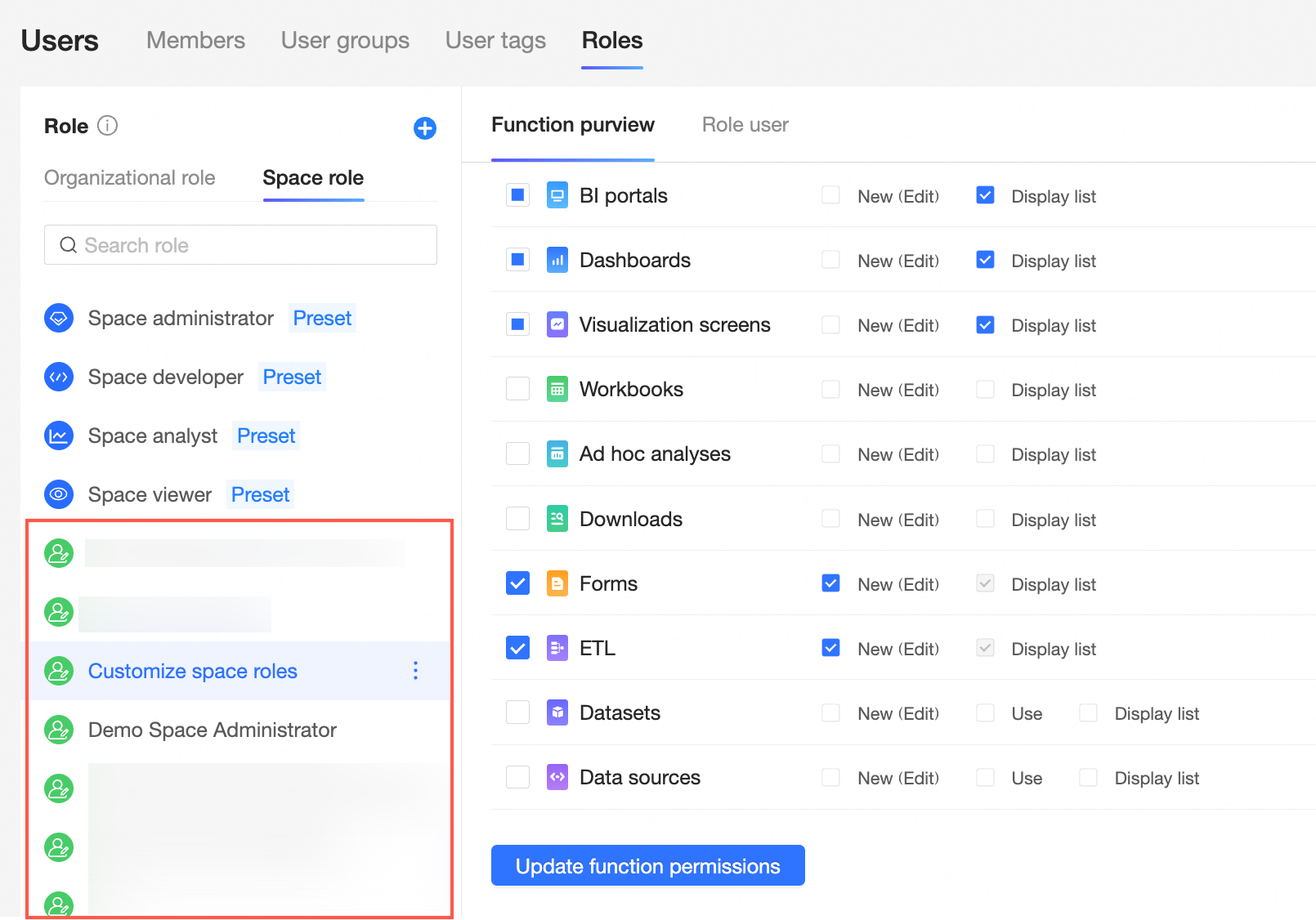
Task: Click the Space developer code icon
Action: [x=59, y=377]
